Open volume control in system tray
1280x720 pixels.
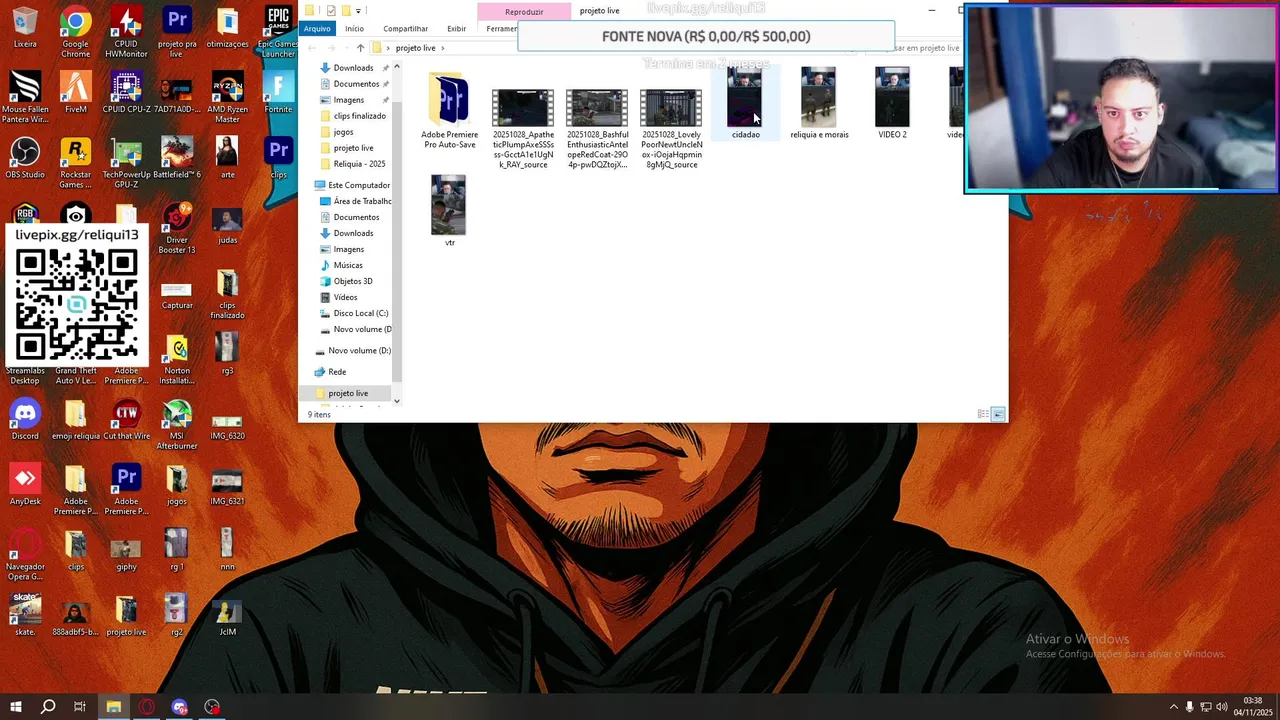(1222, 707)
